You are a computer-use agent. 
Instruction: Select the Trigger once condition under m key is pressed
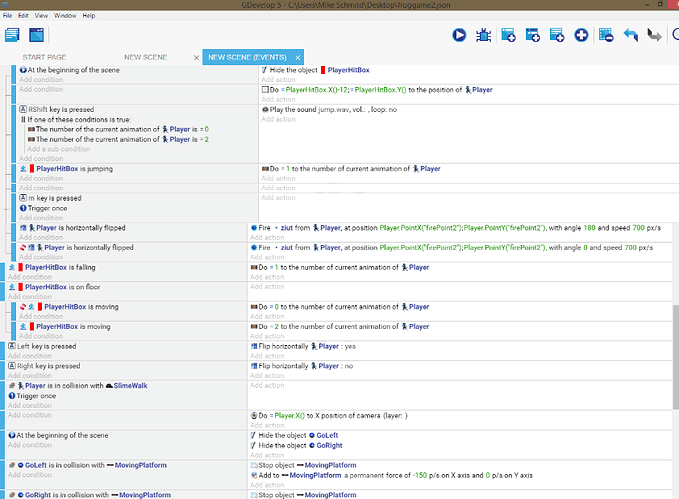point(43,208)
